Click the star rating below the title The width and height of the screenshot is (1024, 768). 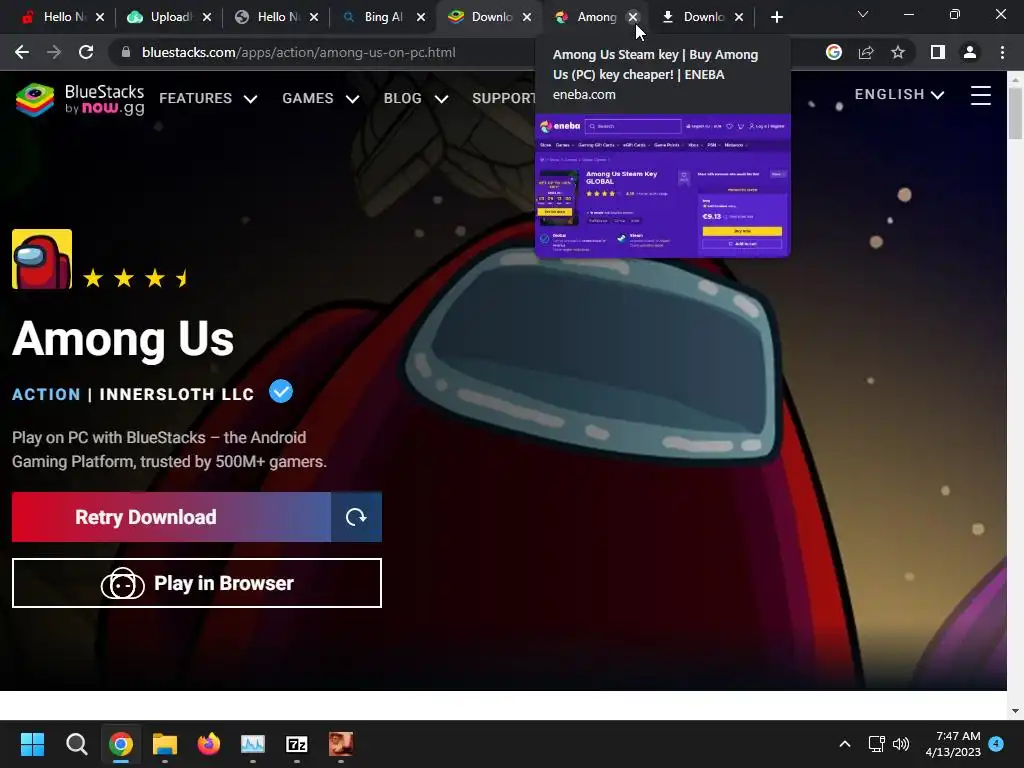click(x=136, y=279)
